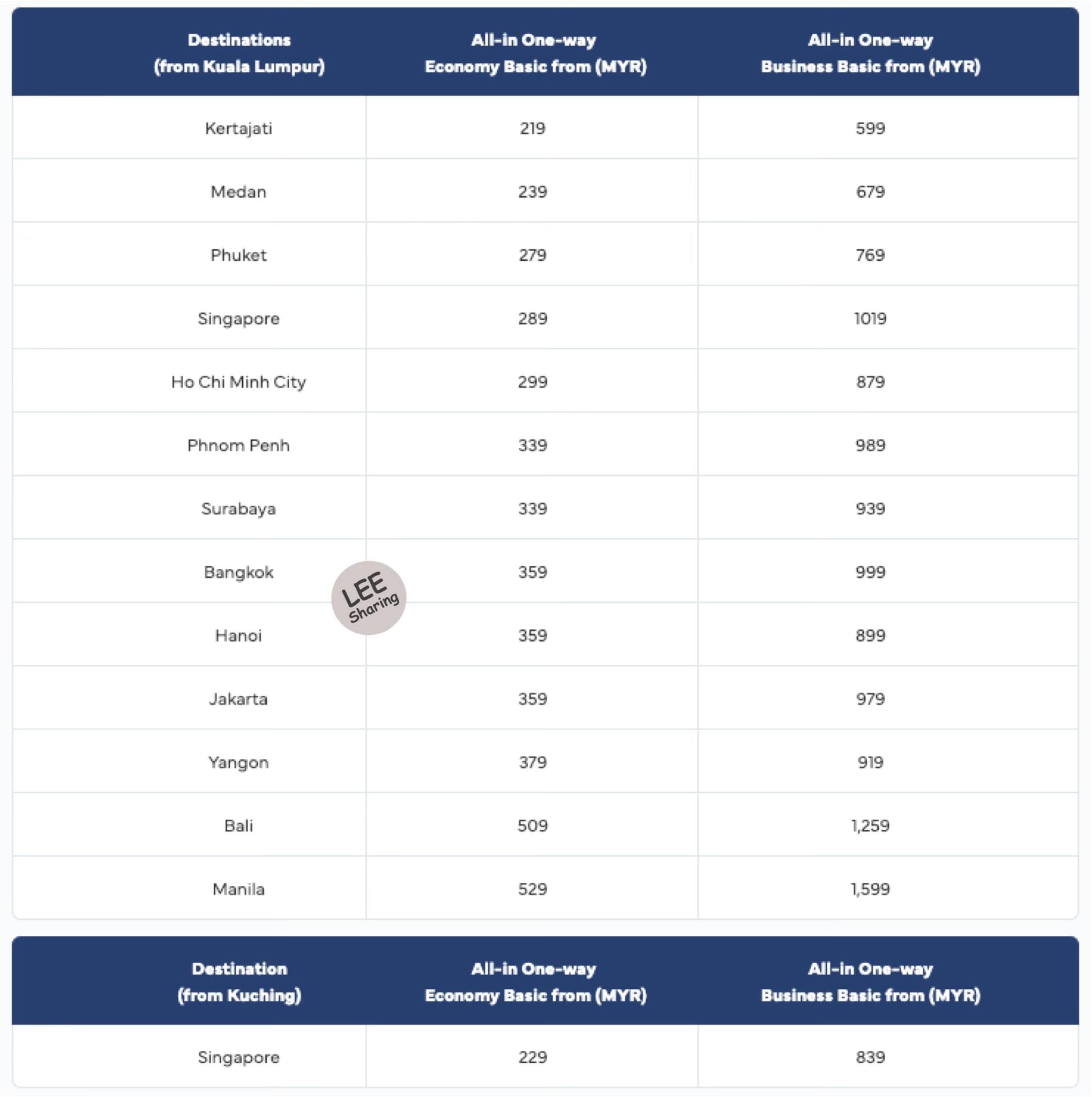Click Kuching to Singapore business fare 839

click(871, 1057)
